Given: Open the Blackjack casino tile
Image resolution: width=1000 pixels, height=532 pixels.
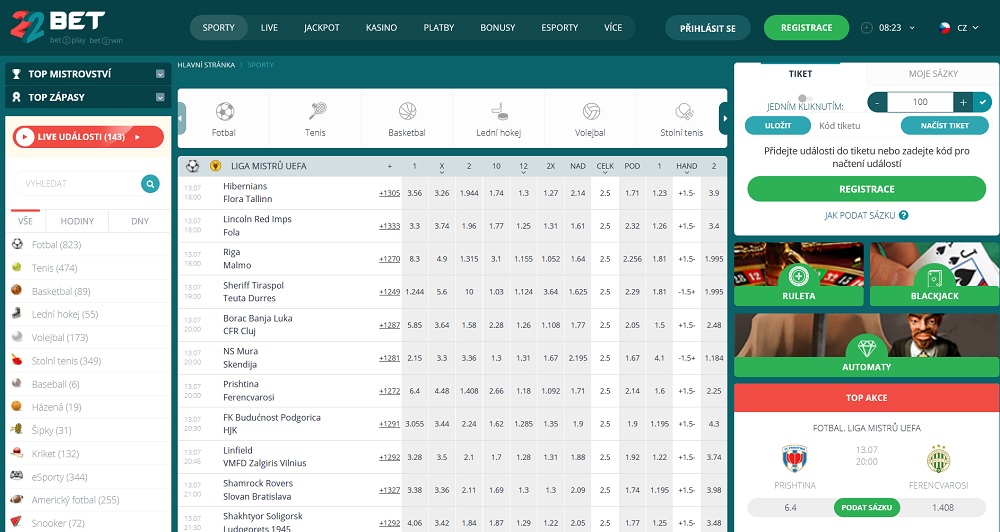Looking at the screenshot, I should tap(935, 274).
